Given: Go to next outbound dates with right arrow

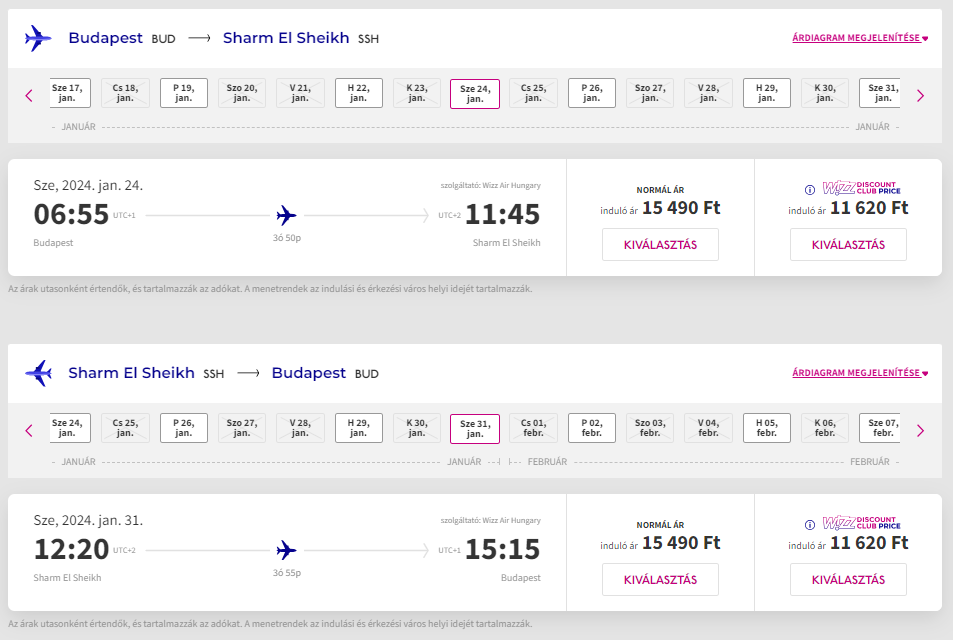Looking at the screenshot, I should tap(920, 96).
